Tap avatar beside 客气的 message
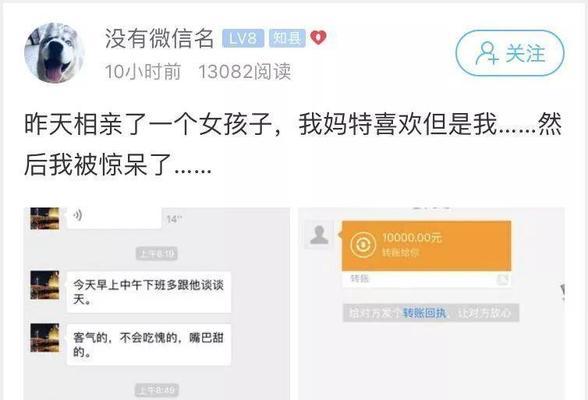The image size is (588, 400). pyautogui.click(x=45, y=338)
